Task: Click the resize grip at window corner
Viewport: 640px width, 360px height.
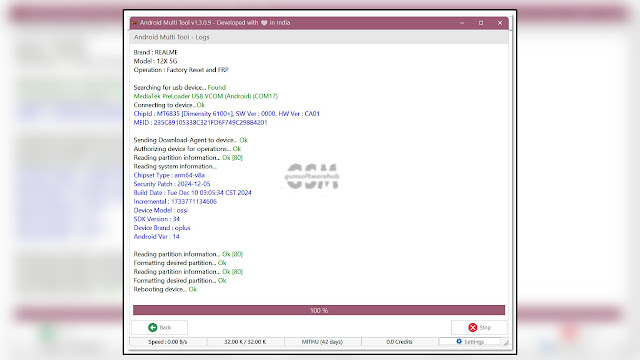Action: click(506, 343)
